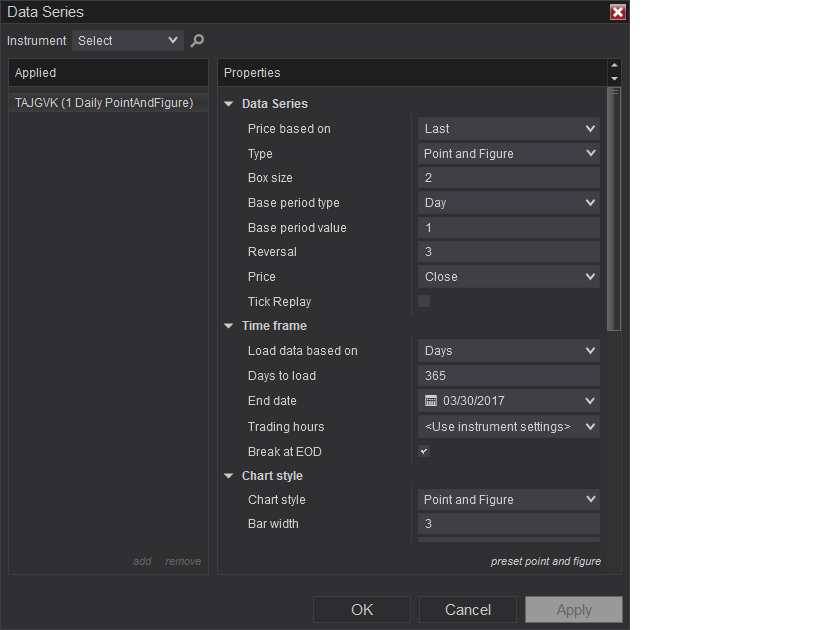Collapse the Data Series section
This screenshot has width=819, height=630.
[x=228, y=104]
